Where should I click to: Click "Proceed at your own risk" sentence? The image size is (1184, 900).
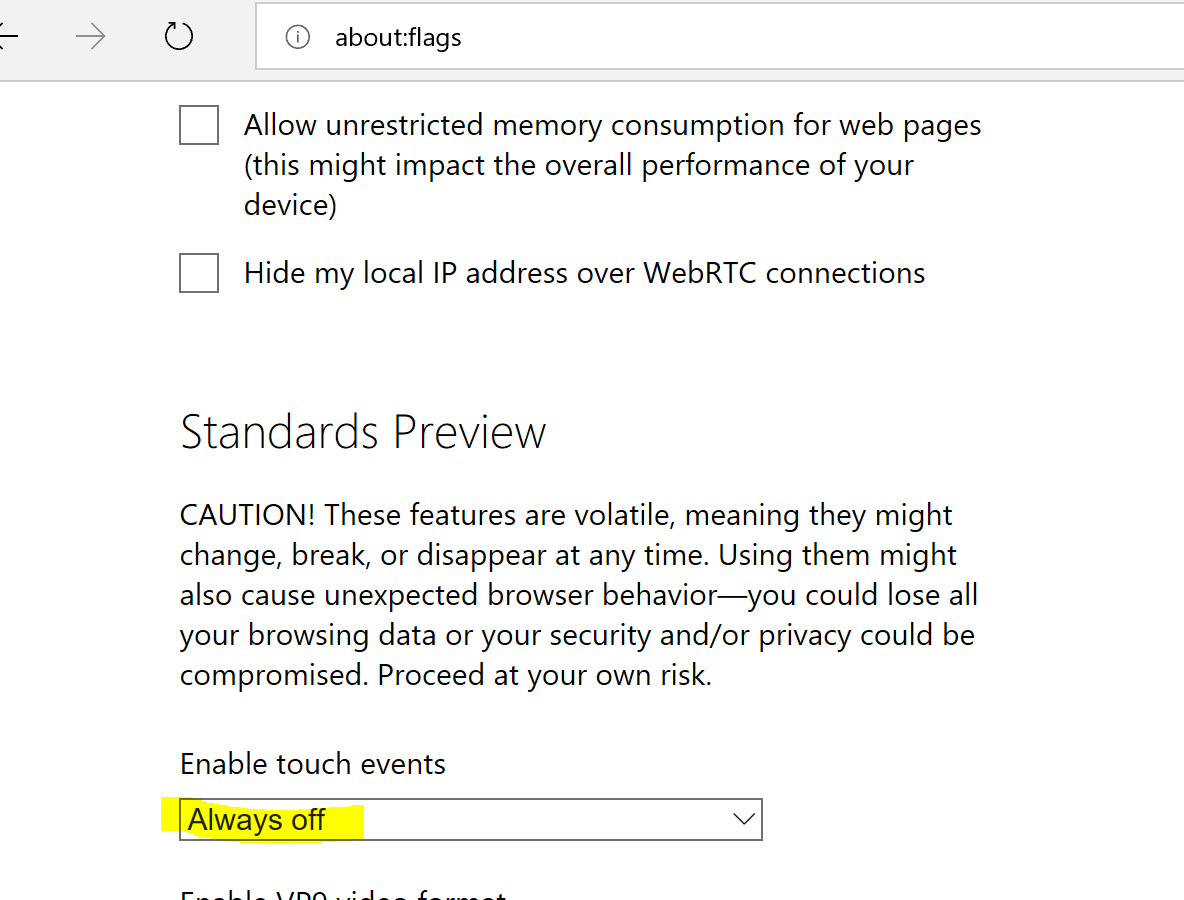[544, 675]
